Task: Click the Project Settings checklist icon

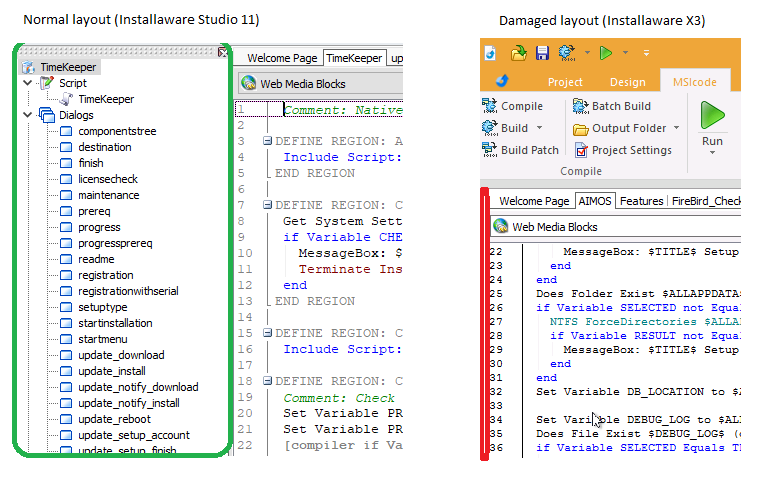Action: coord(581,150)
